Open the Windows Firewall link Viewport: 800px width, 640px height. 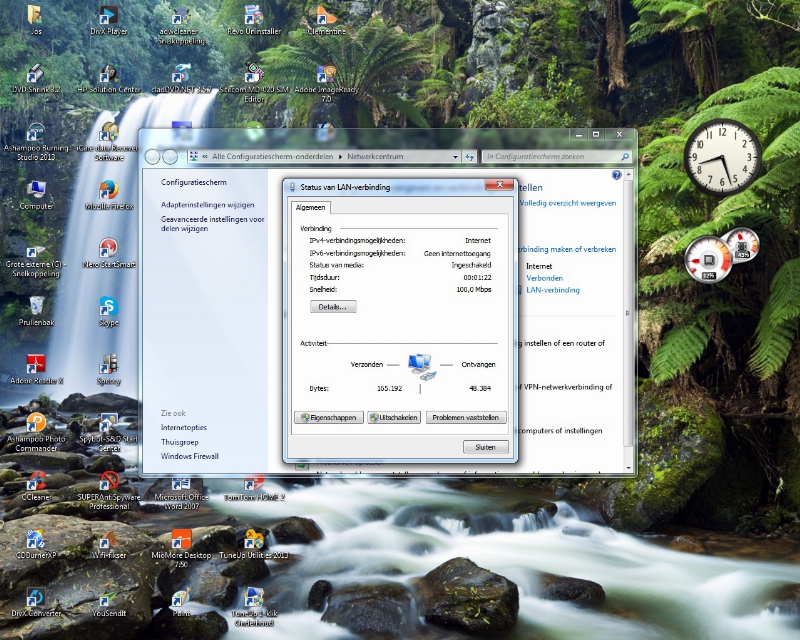pyautogui.click(x=189, y=456)
